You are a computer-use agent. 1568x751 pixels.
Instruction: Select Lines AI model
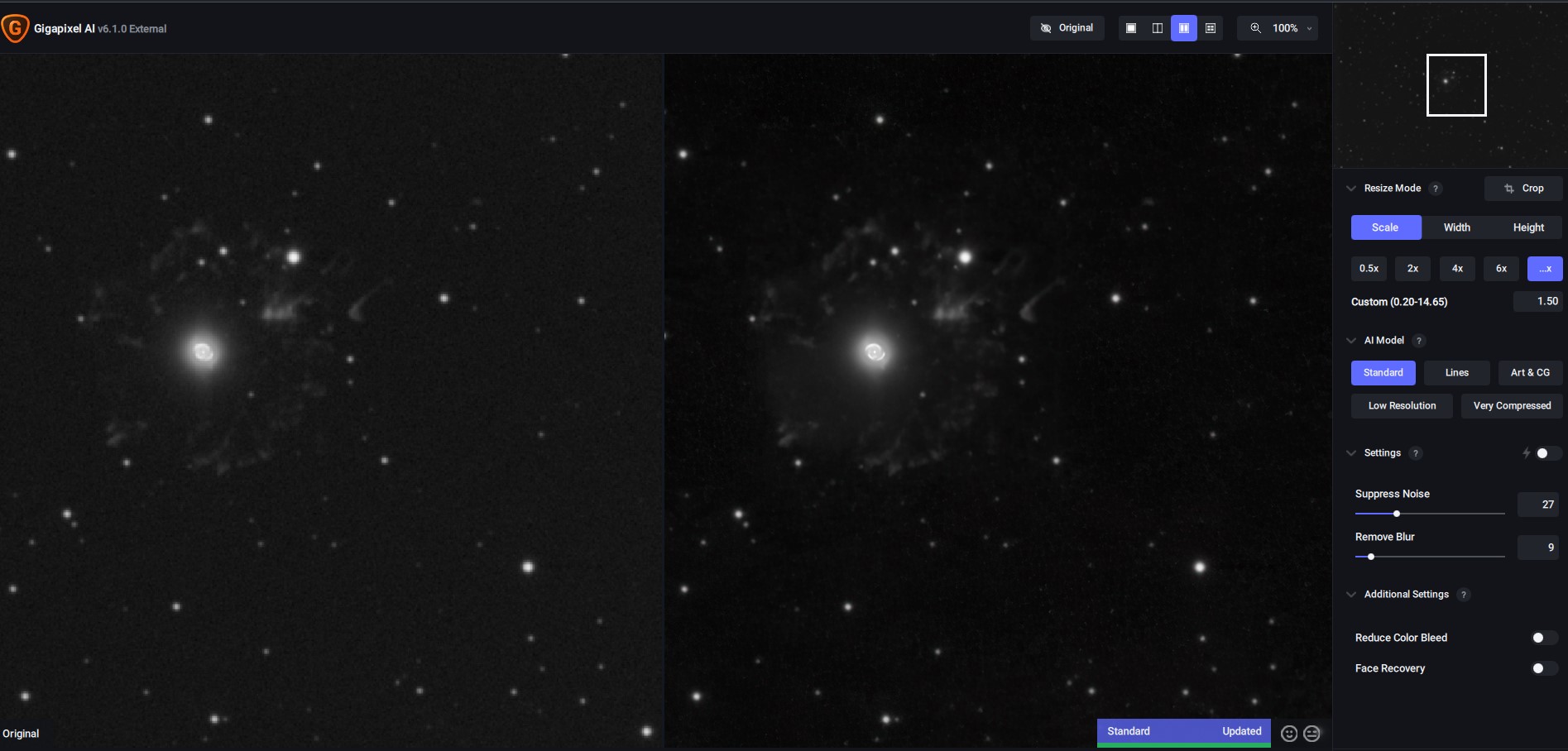[1457, 373]
